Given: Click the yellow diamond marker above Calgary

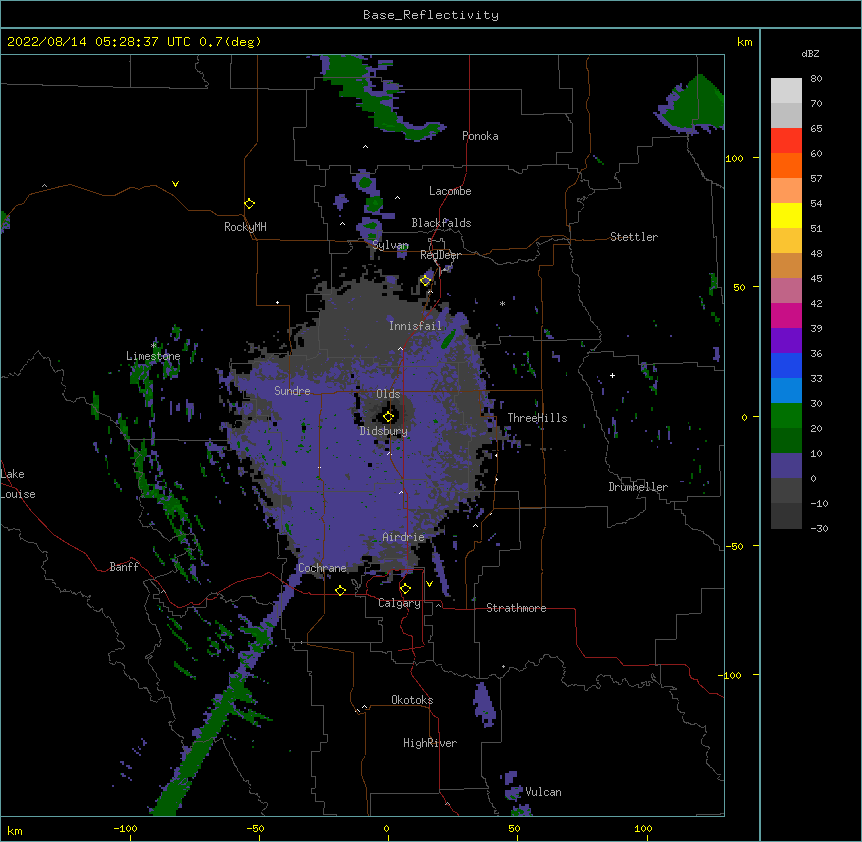Looking at the screenshot, I should (x=405, y=589).
